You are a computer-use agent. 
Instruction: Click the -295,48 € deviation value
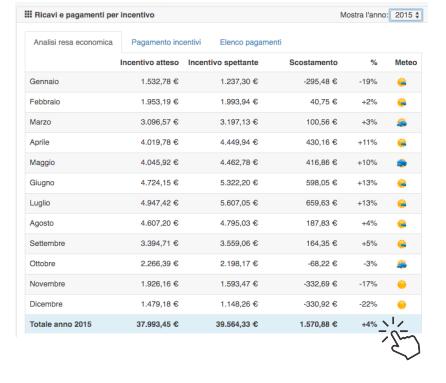click(320, 81)
